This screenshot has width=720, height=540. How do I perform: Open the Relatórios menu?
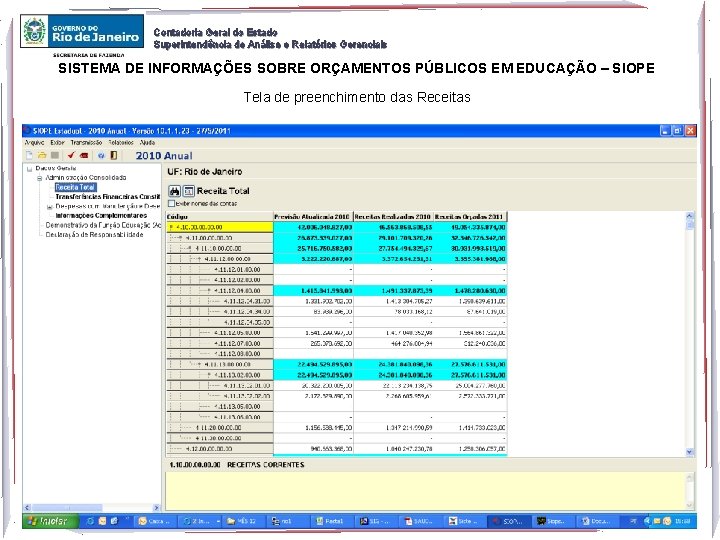(x=121, y=143)
